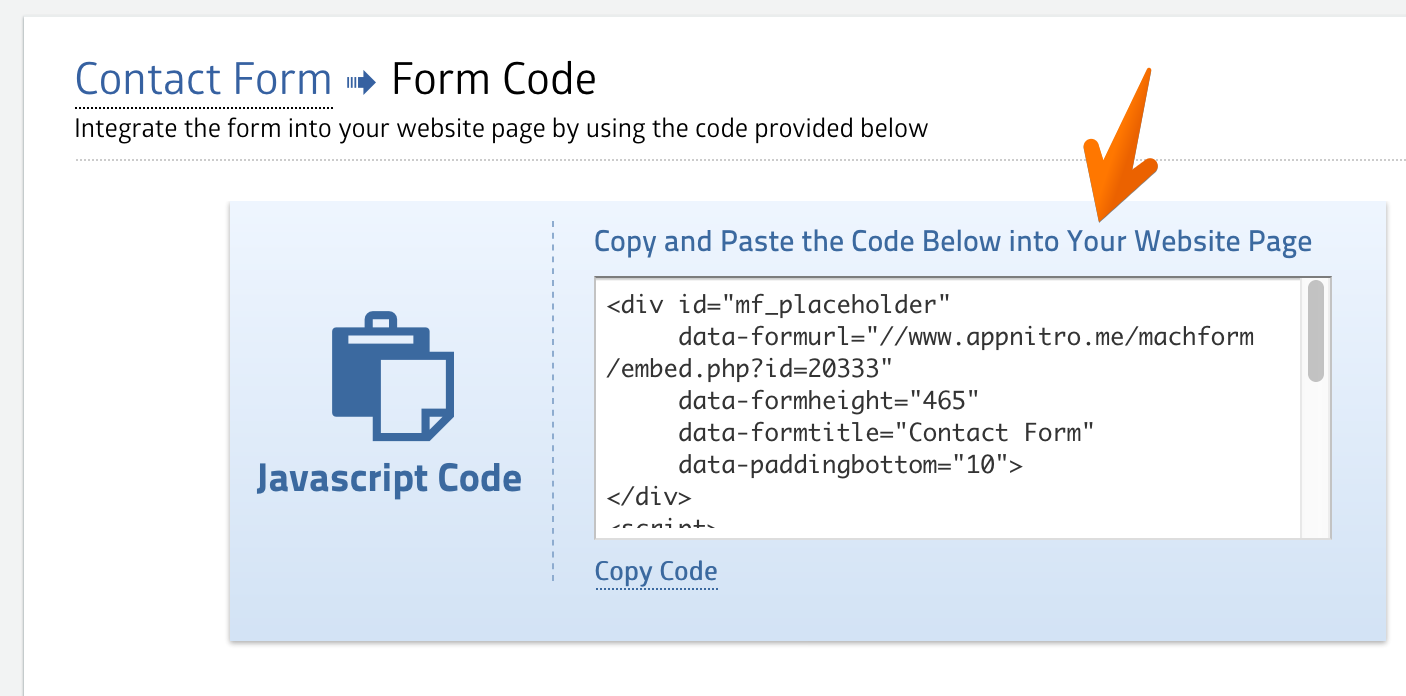
Task: Click the data-formurl code line
Action: [965, 337]
